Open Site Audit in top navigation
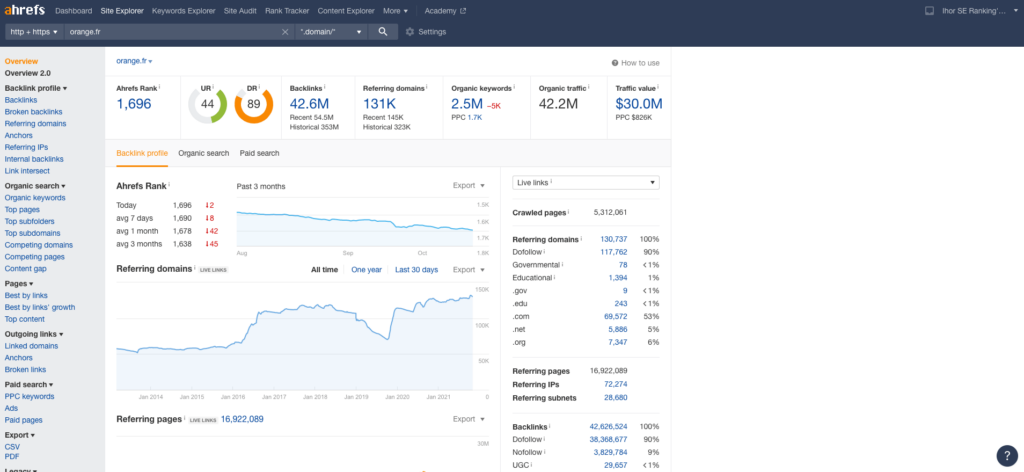This screenshot has width=1024, height=472. point(240,11)
